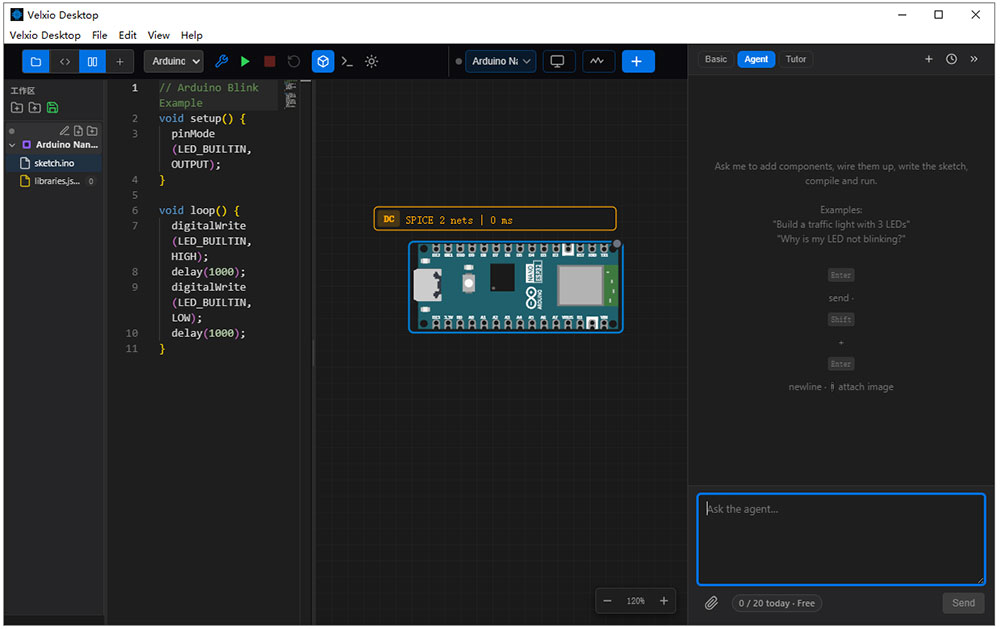Screen dimensions: 1000x629
Task: Click the blue add component plus button
Action: click(637, 61)
